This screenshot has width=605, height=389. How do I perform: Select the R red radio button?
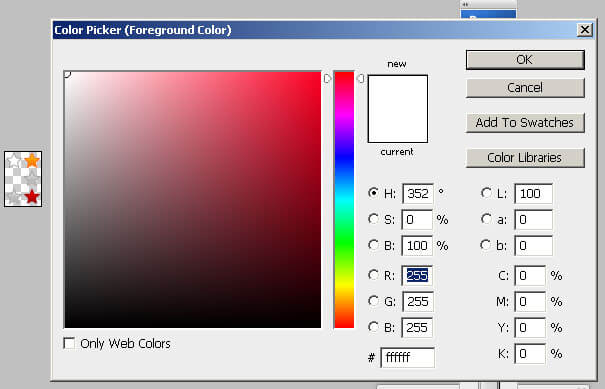point(373,275)
